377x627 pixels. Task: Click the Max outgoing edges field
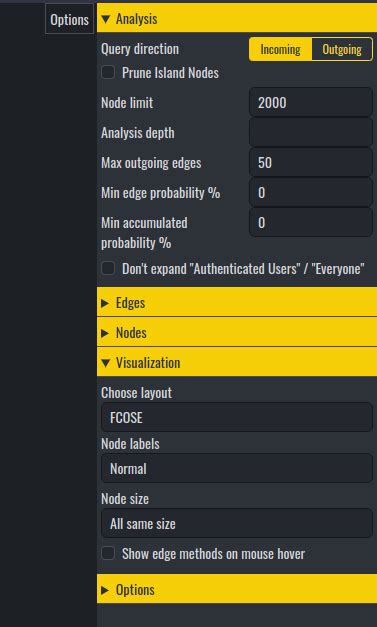(311, 162)
